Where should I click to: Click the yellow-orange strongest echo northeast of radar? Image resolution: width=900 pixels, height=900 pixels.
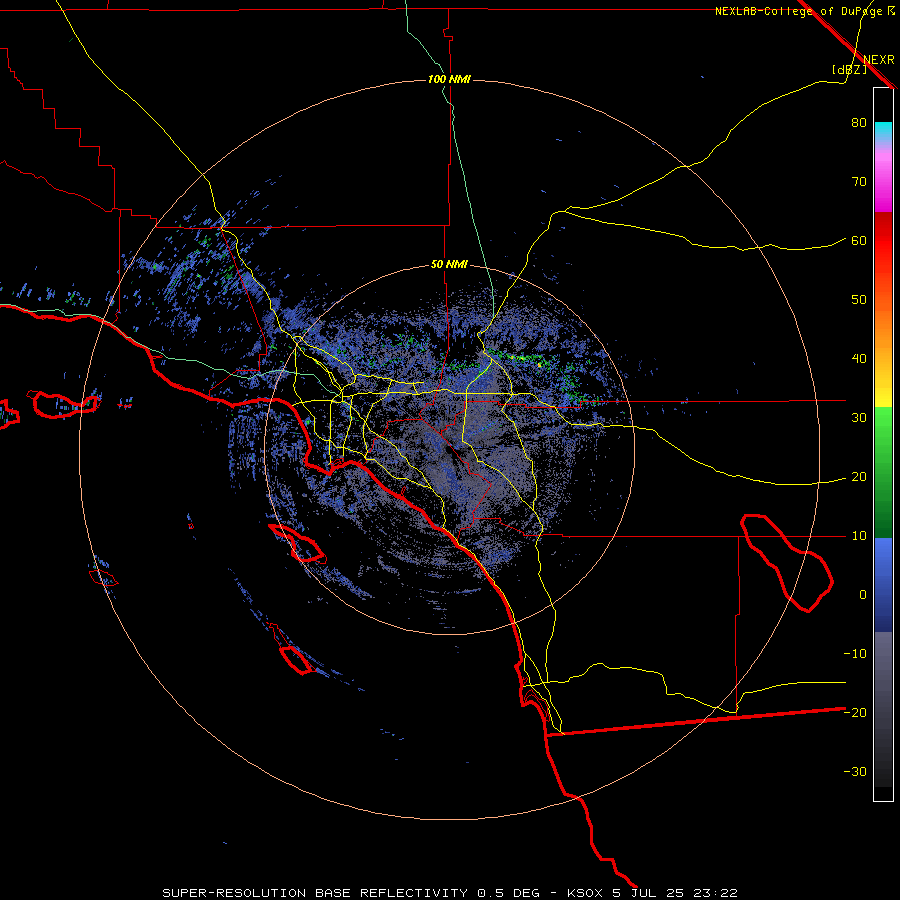tap(540, 364)
